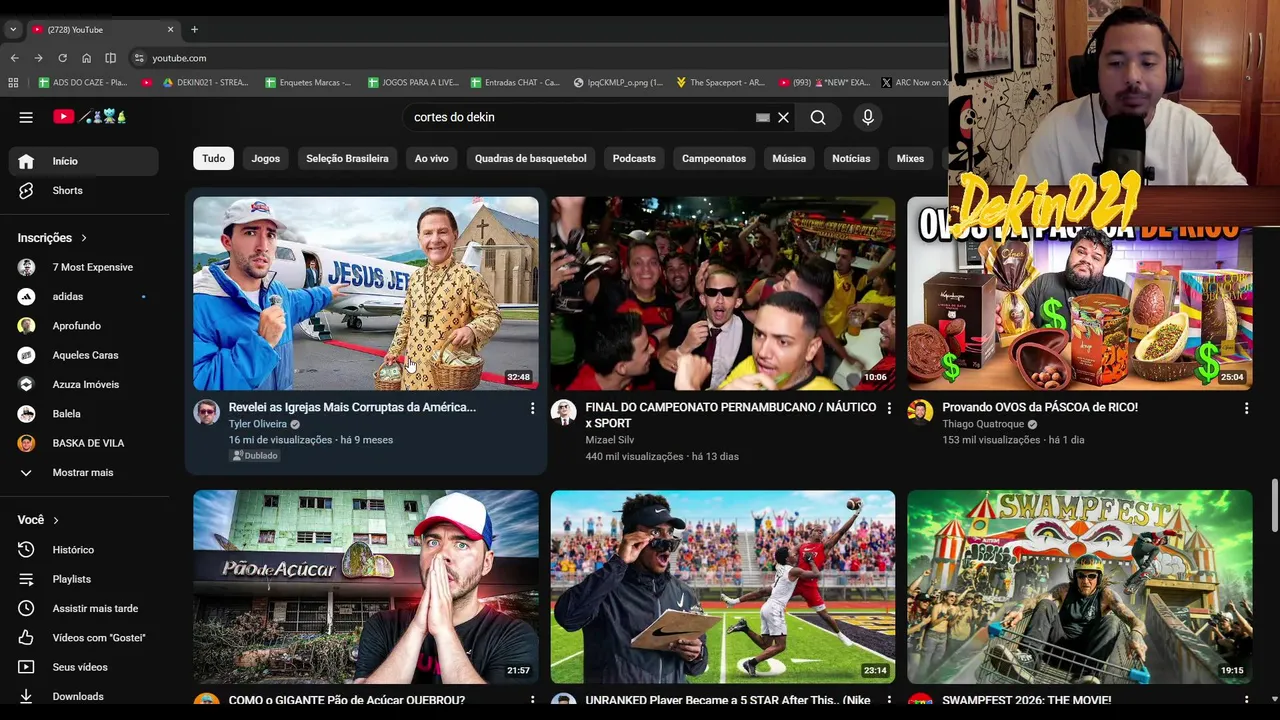Viewport: 1280px width, 720px height.
Task: Start voice search with the microphone icon
Action: point(868,117)
